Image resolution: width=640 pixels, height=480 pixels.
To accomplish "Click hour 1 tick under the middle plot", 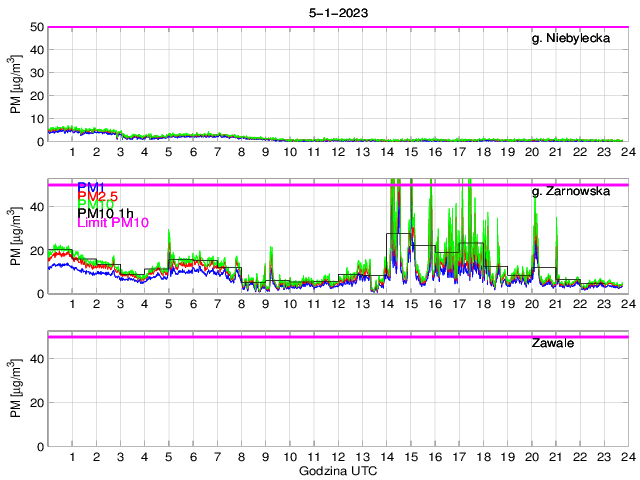I will click(72, 304).
